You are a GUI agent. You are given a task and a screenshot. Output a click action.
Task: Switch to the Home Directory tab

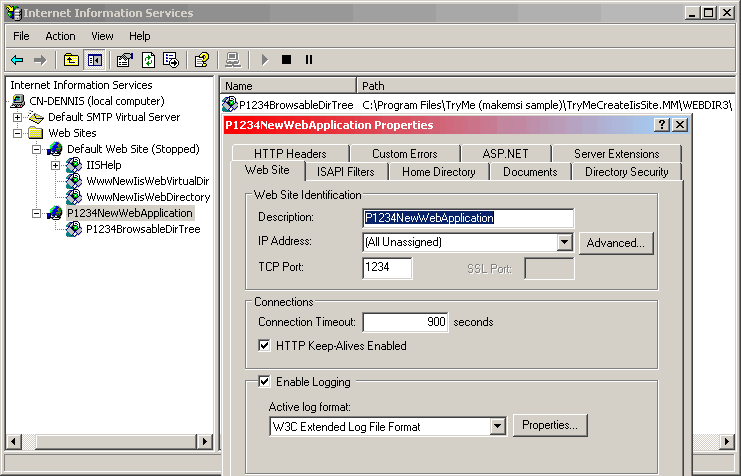439,172
